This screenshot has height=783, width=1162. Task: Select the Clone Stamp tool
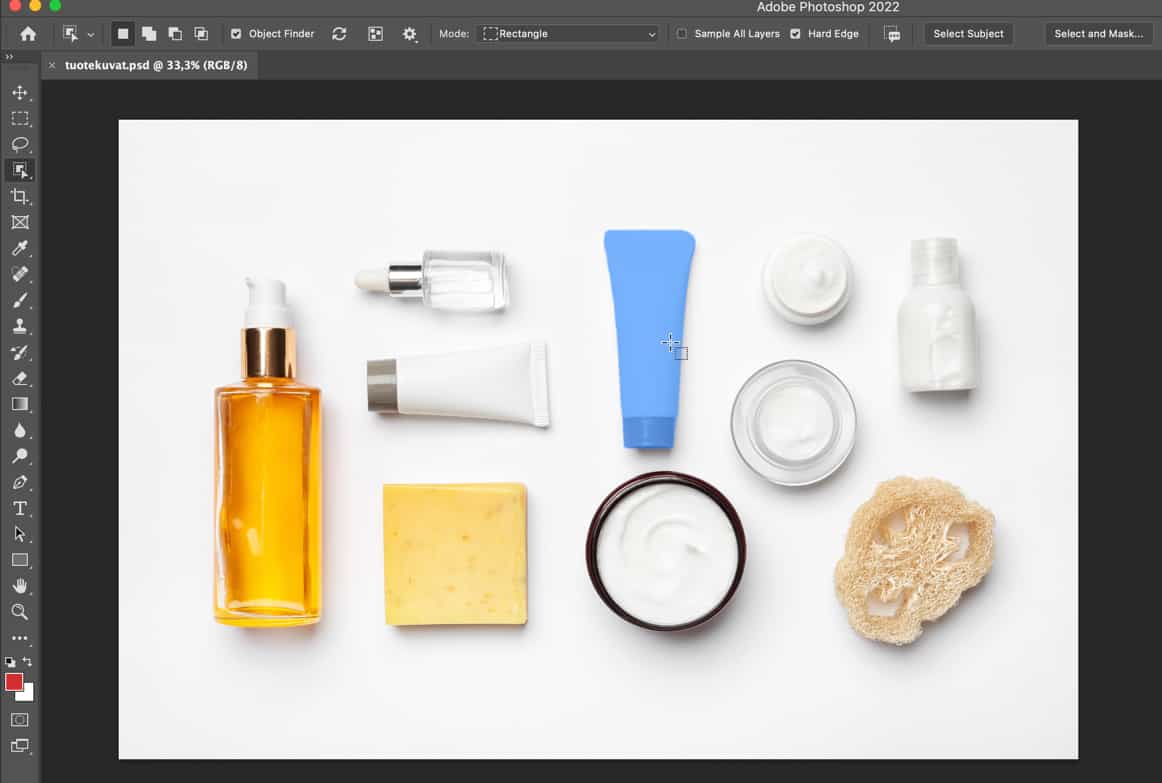[x=20, y=326]
